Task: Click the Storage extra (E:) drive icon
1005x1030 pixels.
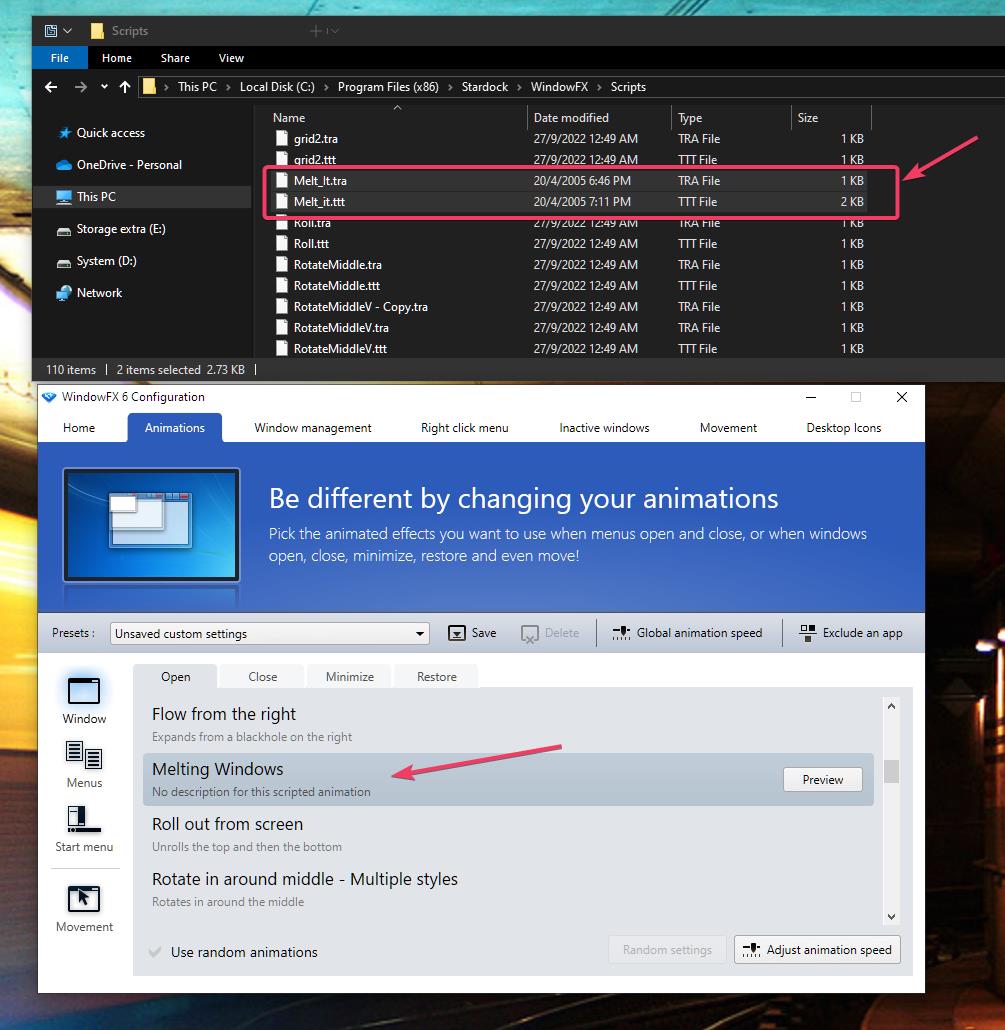Action: (64, 231)
